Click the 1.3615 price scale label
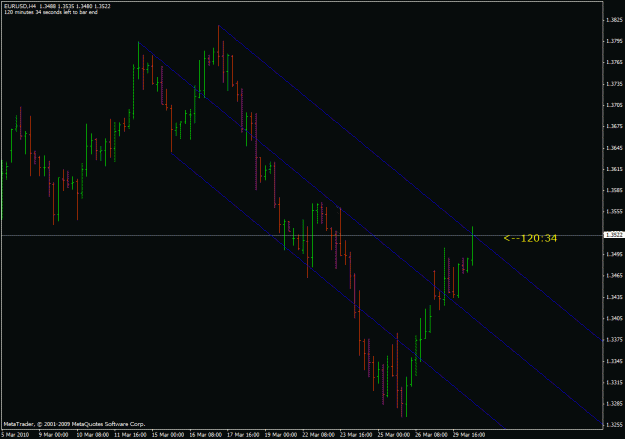The height and width of the screenshot is (439, 625). (x=614, y=169)
